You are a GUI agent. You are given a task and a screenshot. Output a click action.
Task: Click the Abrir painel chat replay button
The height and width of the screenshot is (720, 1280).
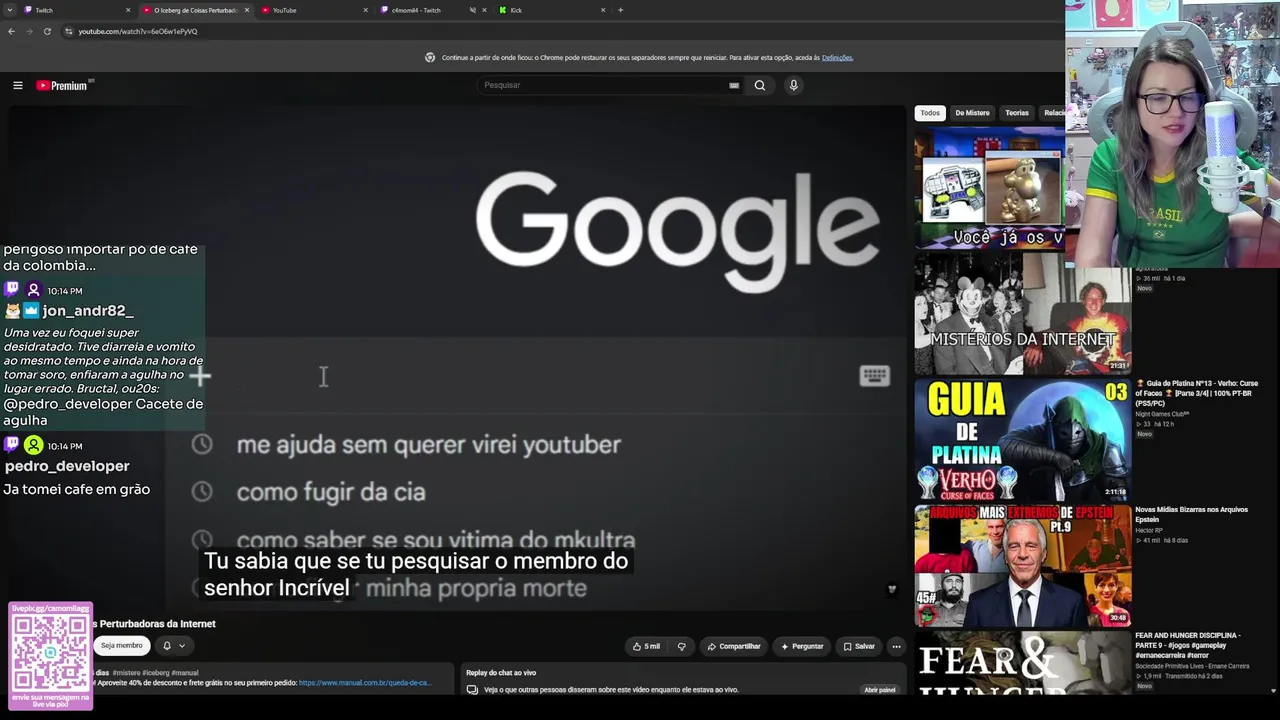(880, 689)
